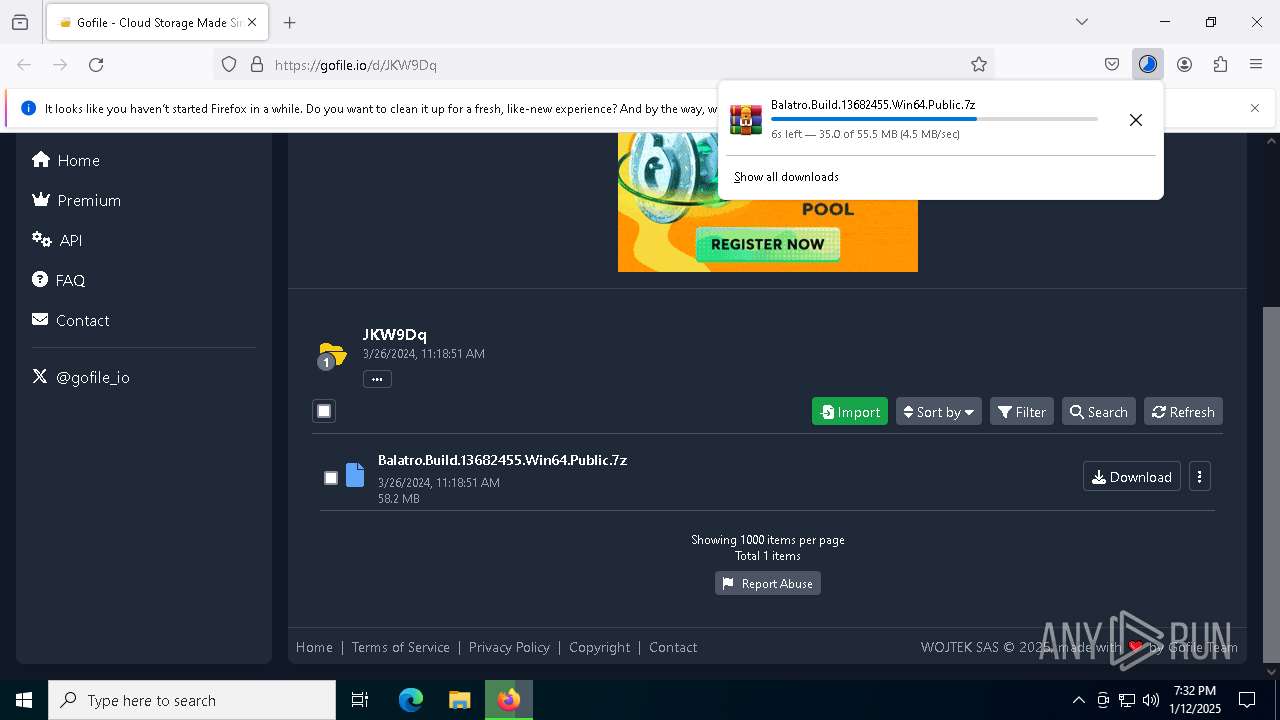Click the taskbar search box
This screenshot has width=1280, height=720.
point(192,700)
